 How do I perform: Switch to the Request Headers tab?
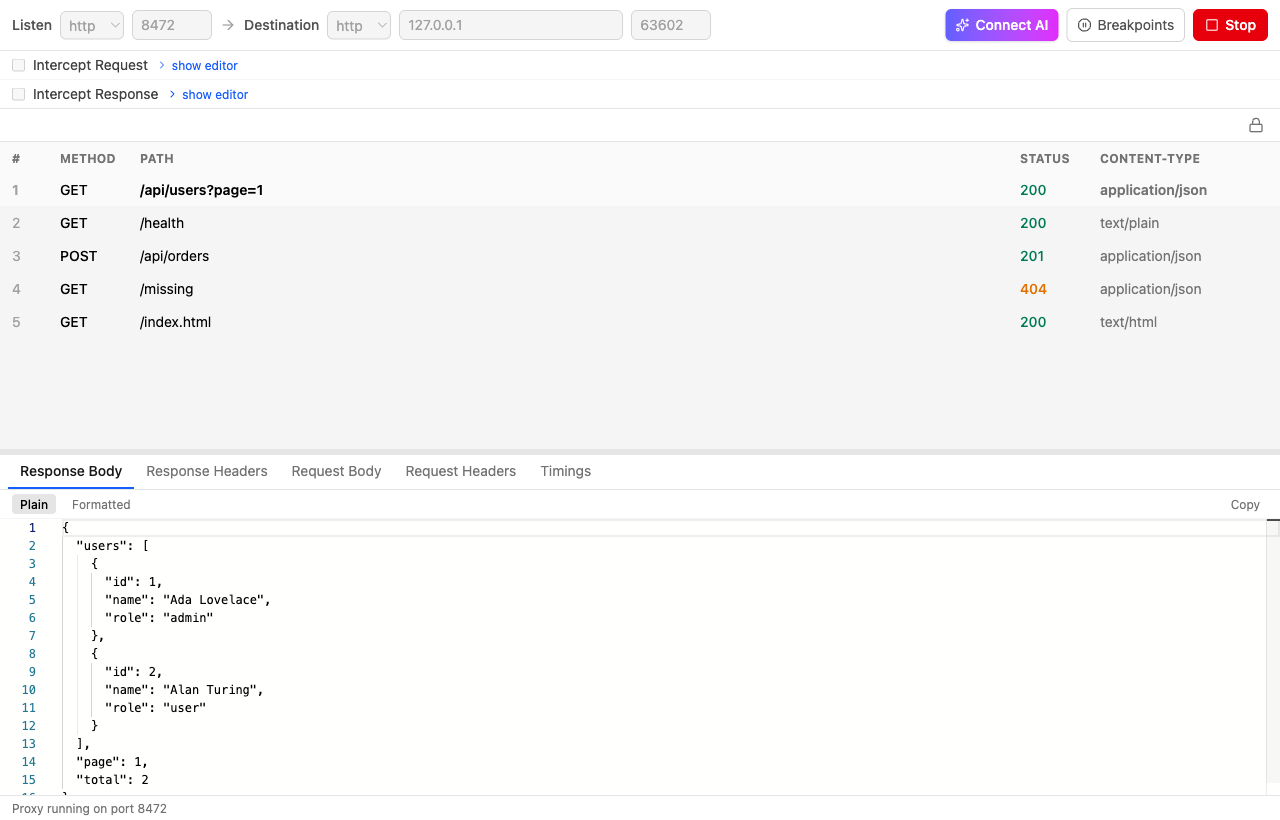pos(461,471)
